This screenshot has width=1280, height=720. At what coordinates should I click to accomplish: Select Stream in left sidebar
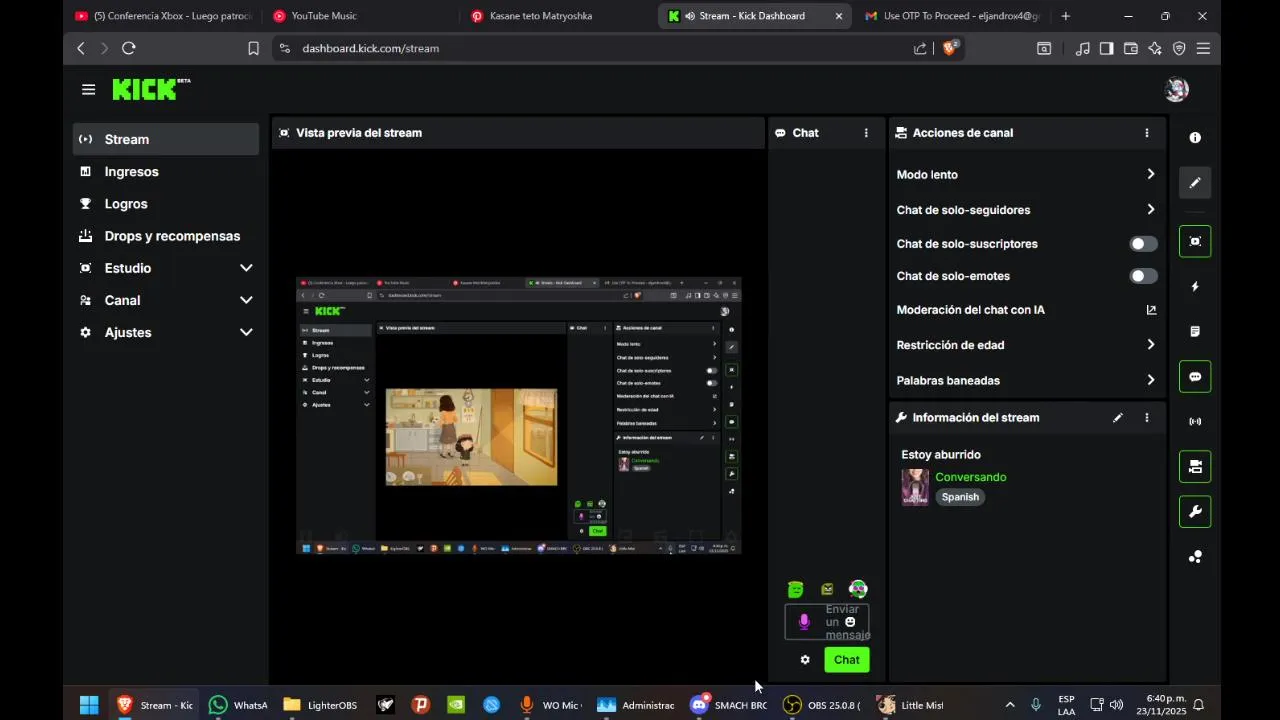click(x=166, y=139)
